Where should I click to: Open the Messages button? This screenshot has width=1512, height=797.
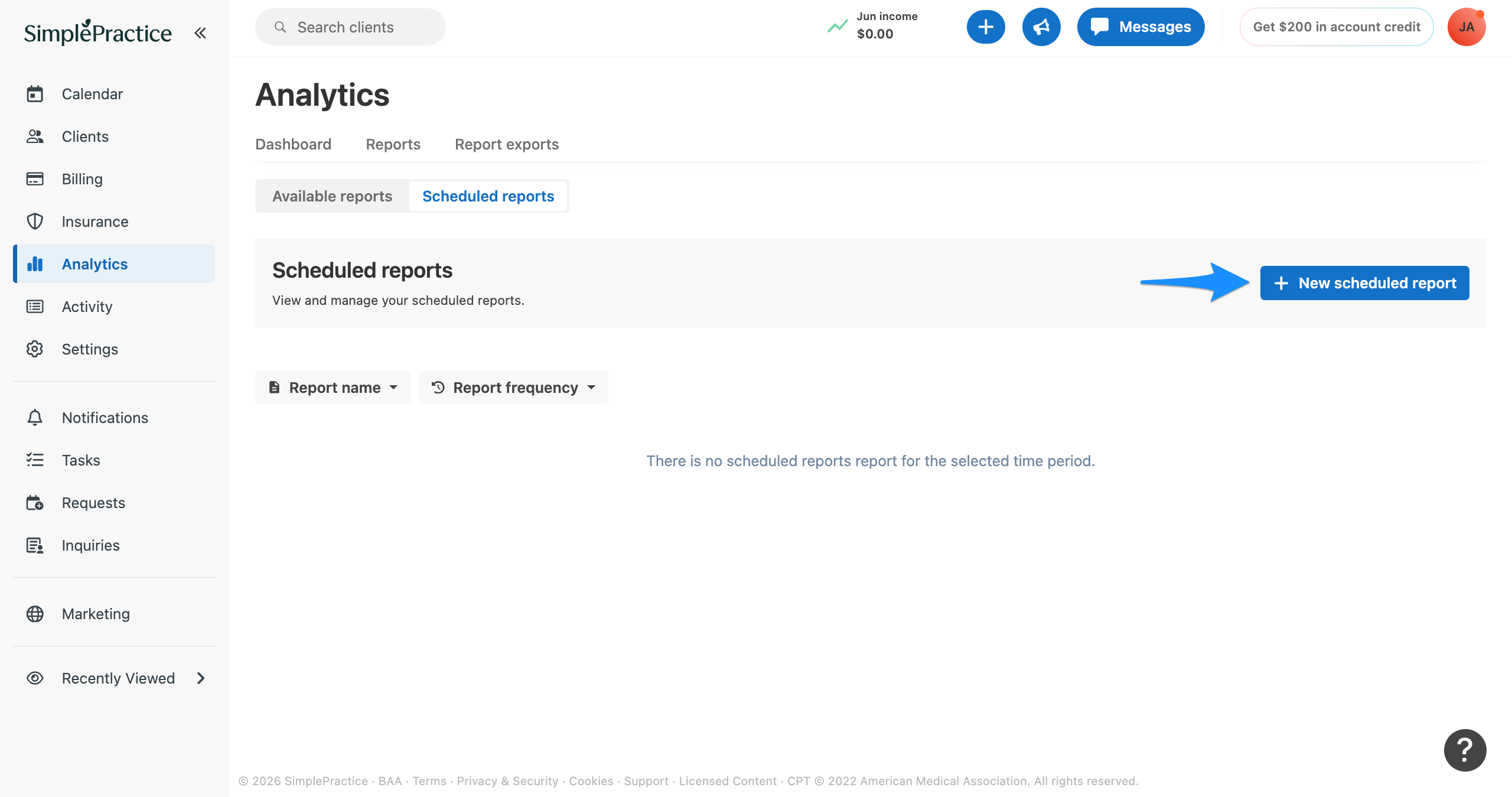1140,27
